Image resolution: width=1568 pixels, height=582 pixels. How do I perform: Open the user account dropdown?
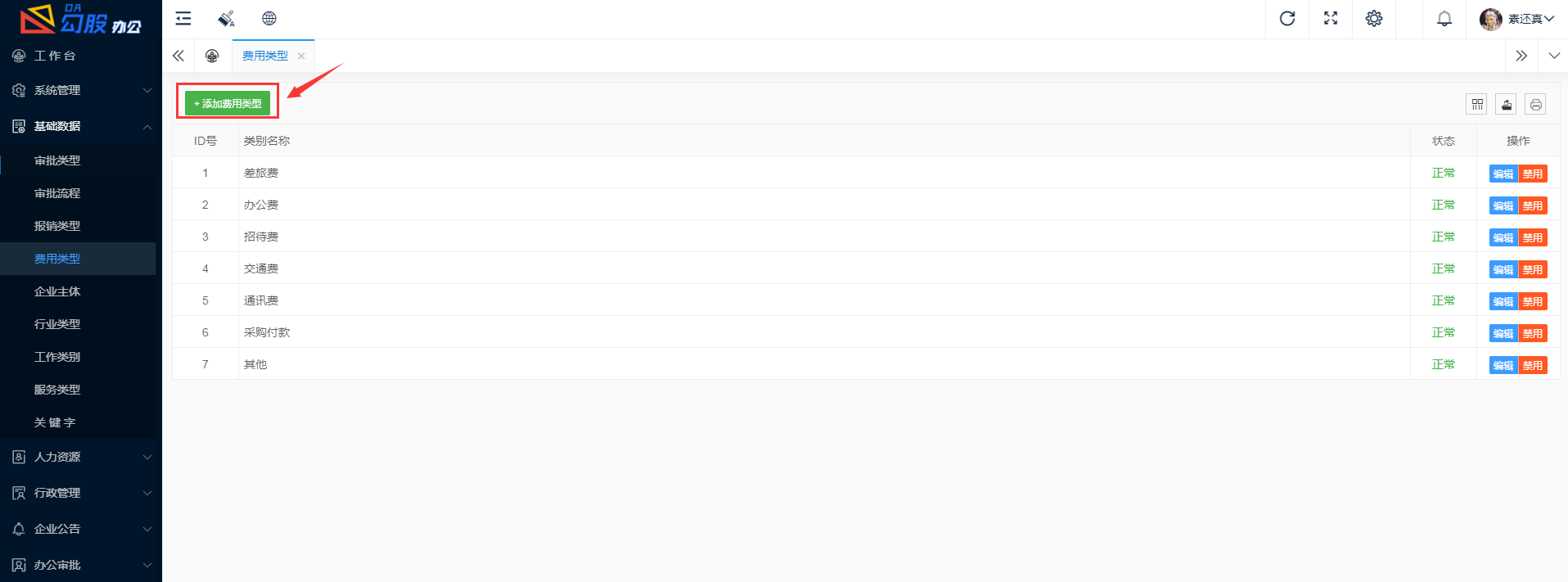point(1516,19)
